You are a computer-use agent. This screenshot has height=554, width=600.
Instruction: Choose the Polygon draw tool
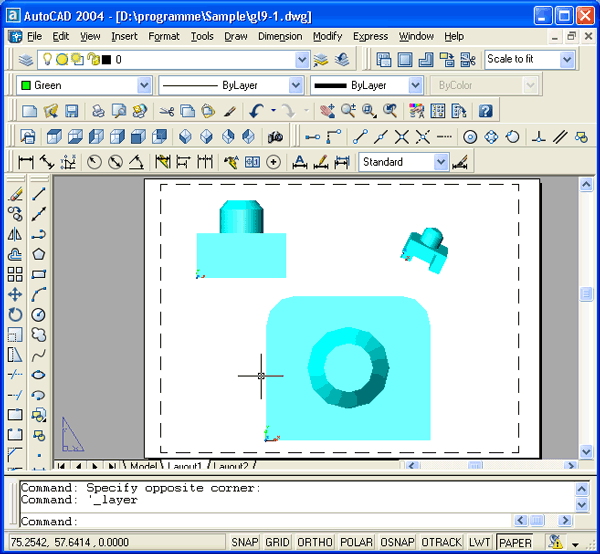pyautogui.click(x=39, y=254)
